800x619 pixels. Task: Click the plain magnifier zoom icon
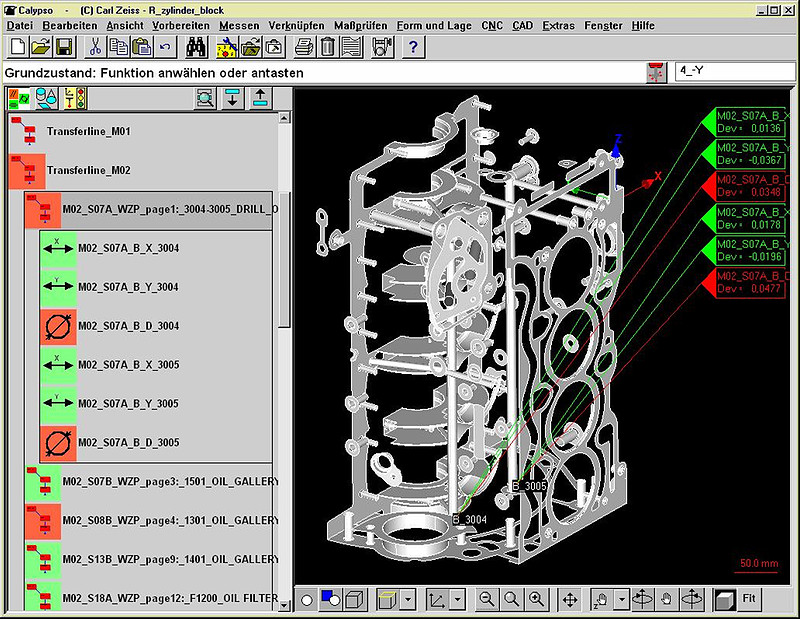(512, 599)
